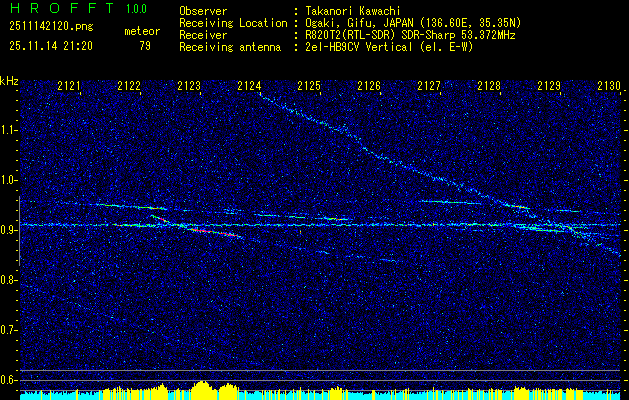Click the 2129 time axis marker

[549, 86]
